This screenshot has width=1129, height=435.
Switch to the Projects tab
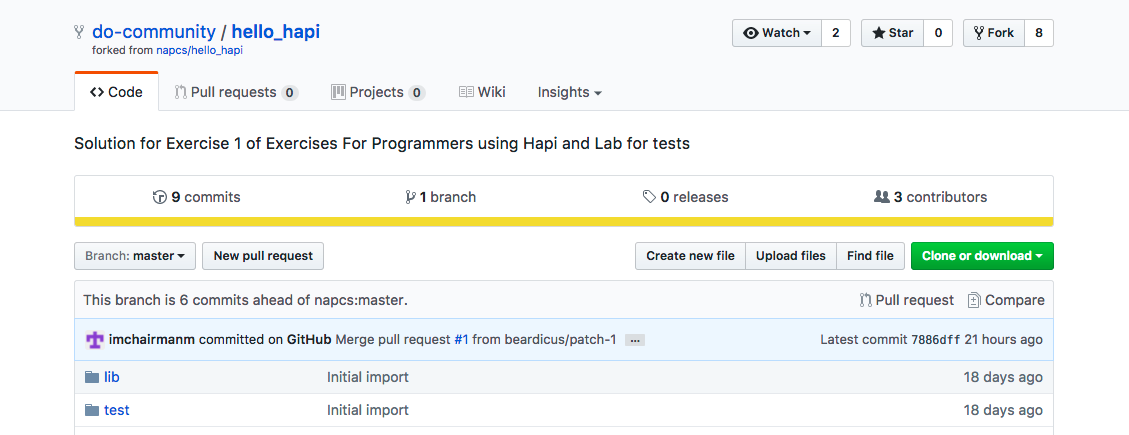coord(378,92)
